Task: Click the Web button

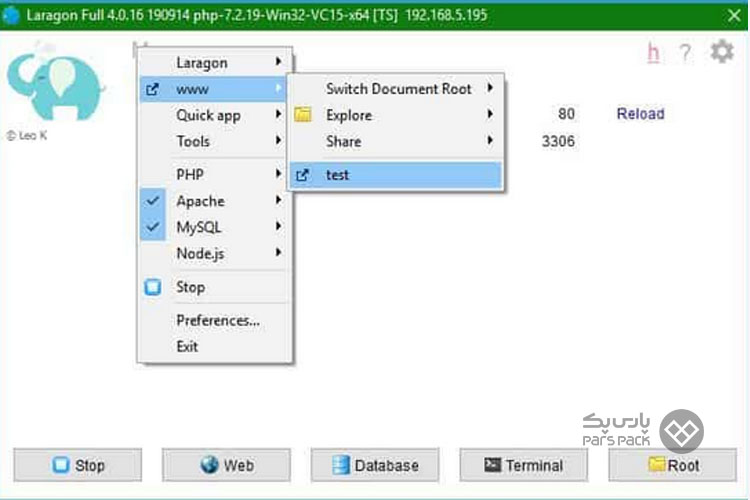Action: [x=226, y=465]
